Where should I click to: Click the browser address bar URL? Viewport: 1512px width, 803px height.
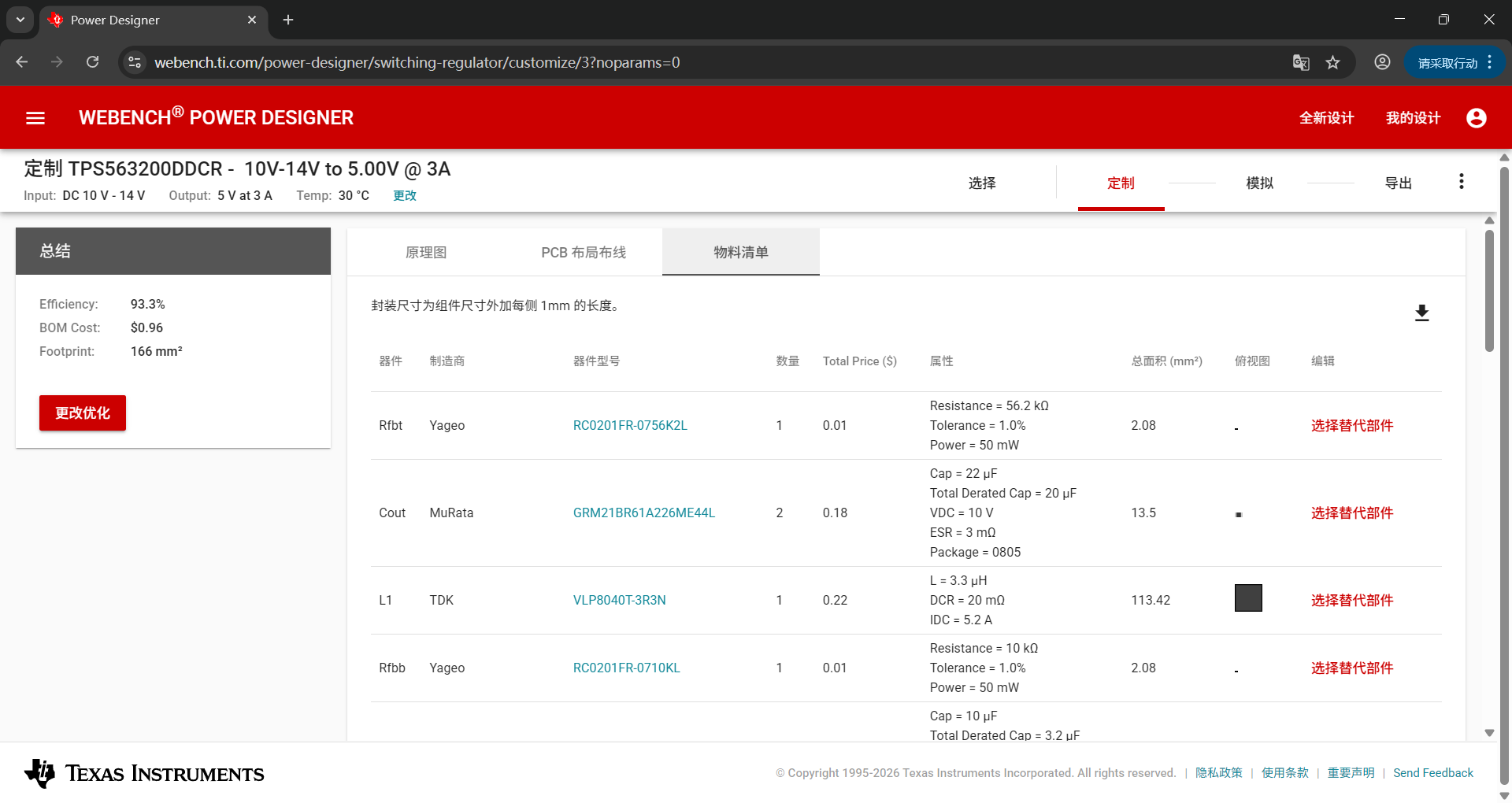(417, 62)
